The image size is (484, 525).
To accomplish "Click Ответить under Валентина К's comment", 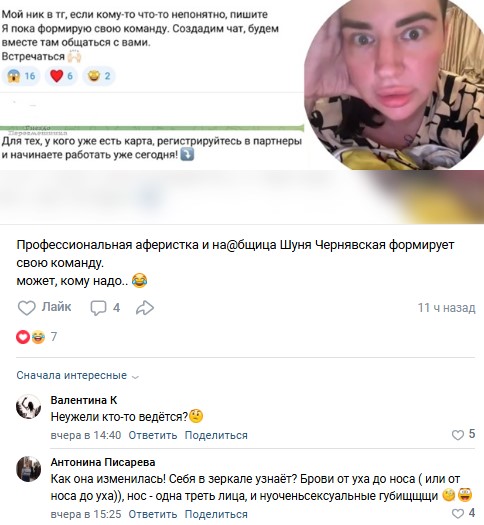I will [x=153, y=435].
